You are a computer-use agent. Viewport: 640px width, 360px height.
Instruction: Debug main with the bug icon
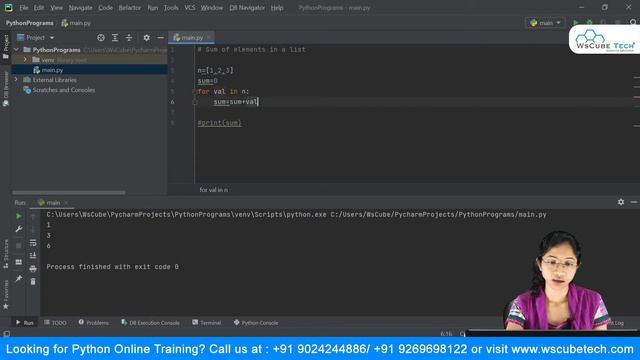tap(589, 23)
